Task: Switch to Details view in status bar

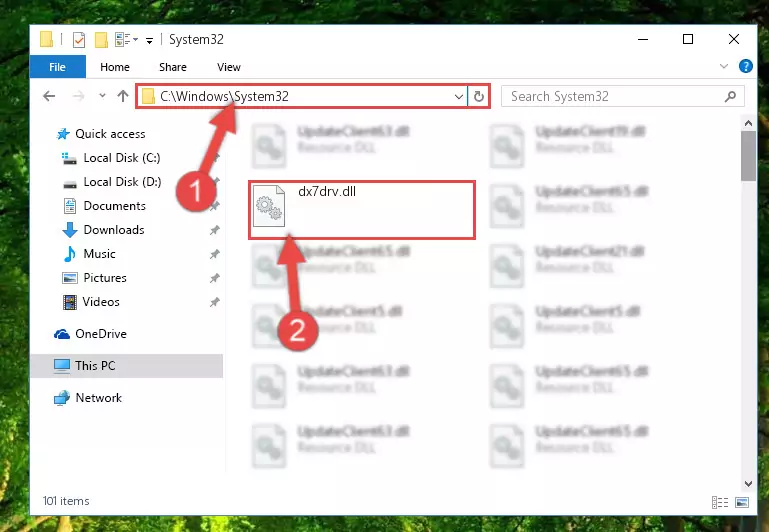Action: [x=719, y=502]
